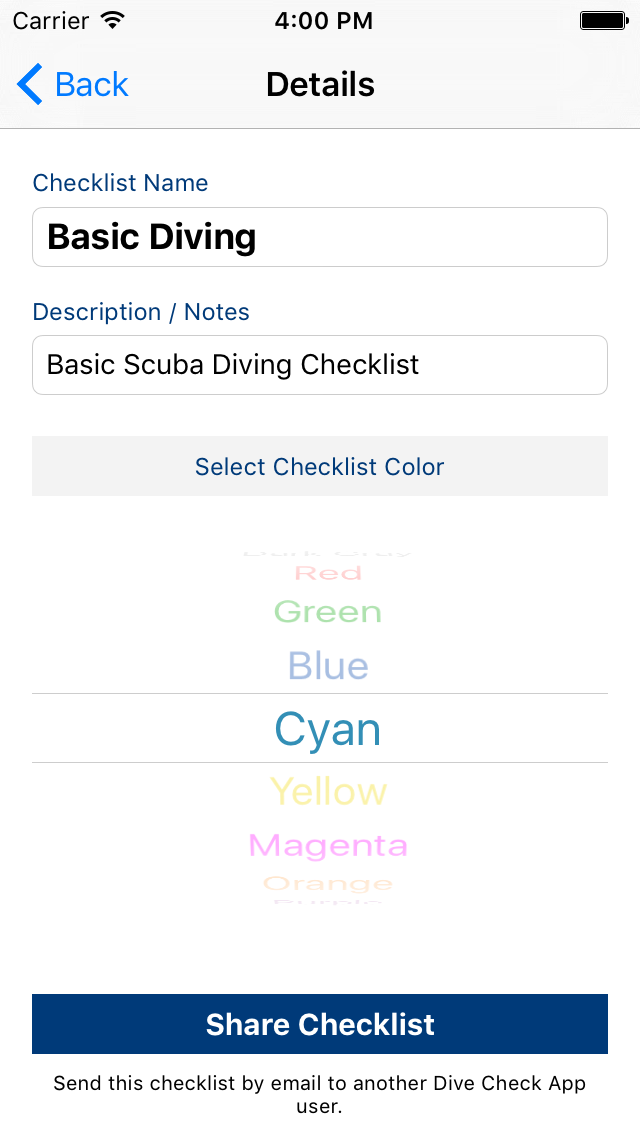Select Orange from the color options
Viewport: 640px width, 1136px height.
pyautogui.click(x=328, y=883)
